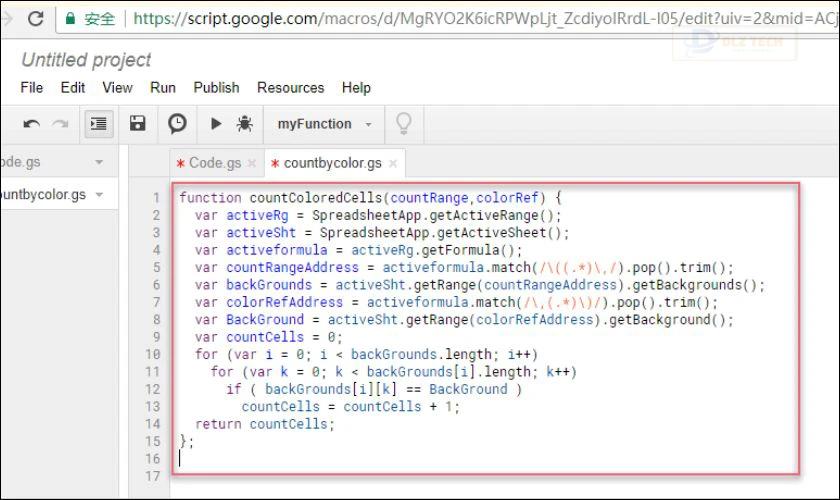Open the Publish menu
This screenshot has height=500, width=840.
216,87
